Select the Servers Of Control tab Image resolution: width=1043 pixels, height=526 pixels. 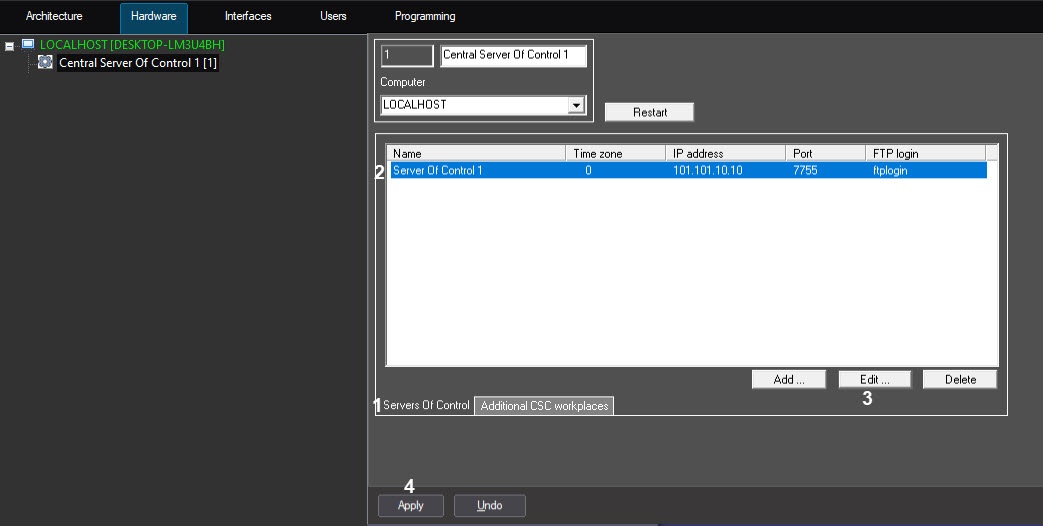(426, 405)
